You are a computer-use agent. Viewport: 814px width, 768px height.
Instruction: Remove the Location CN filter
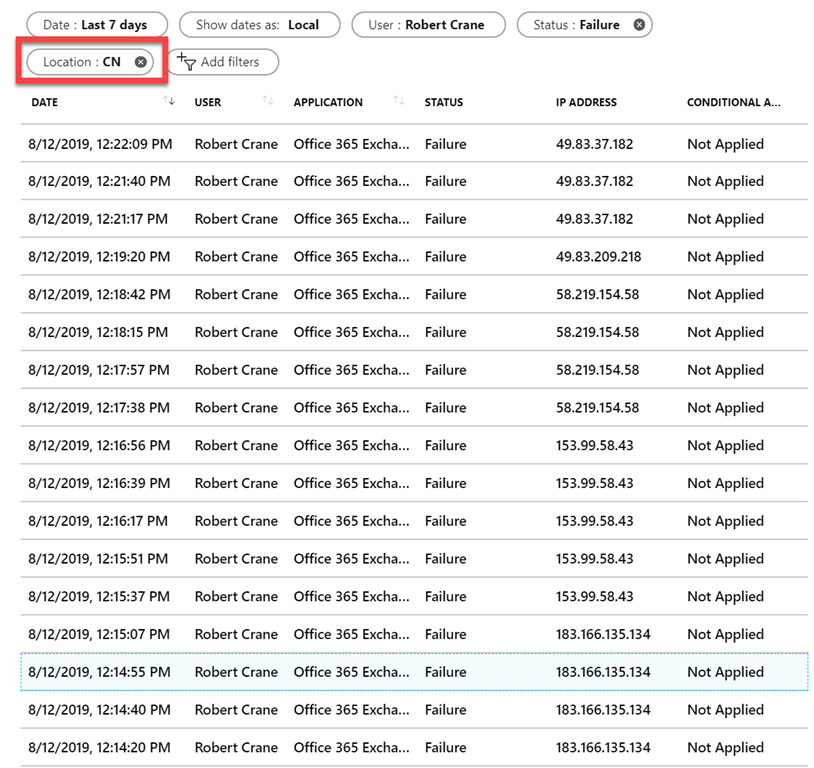click(140, 62)
